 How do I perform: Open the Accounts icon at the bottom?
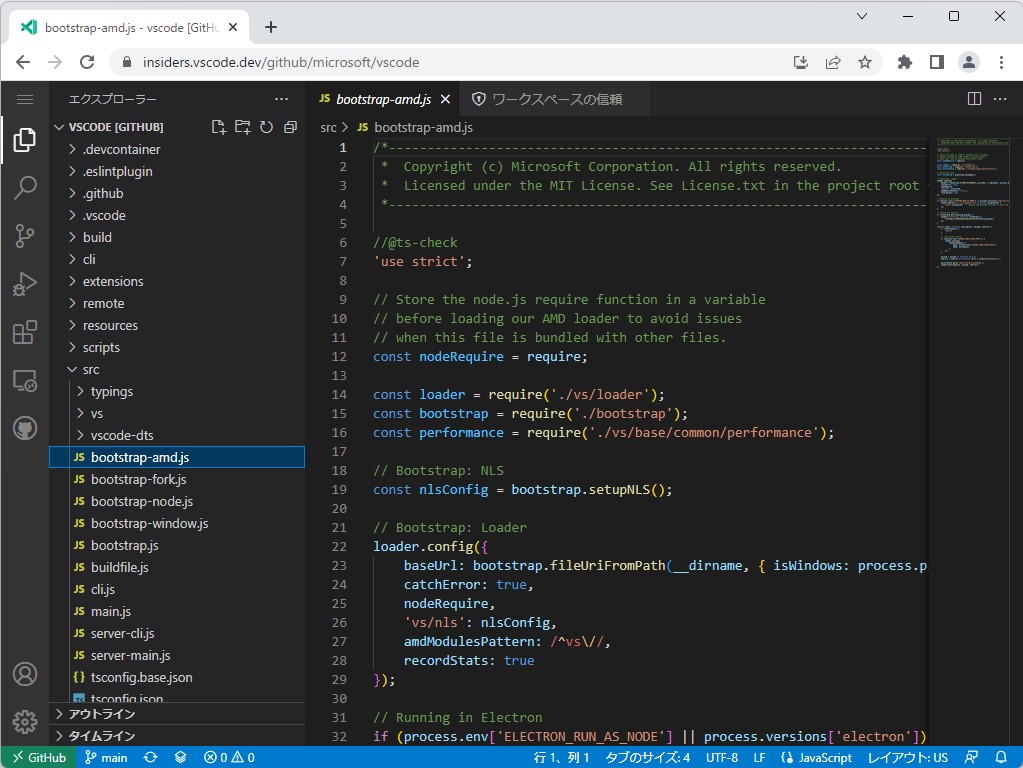point(24,674)
